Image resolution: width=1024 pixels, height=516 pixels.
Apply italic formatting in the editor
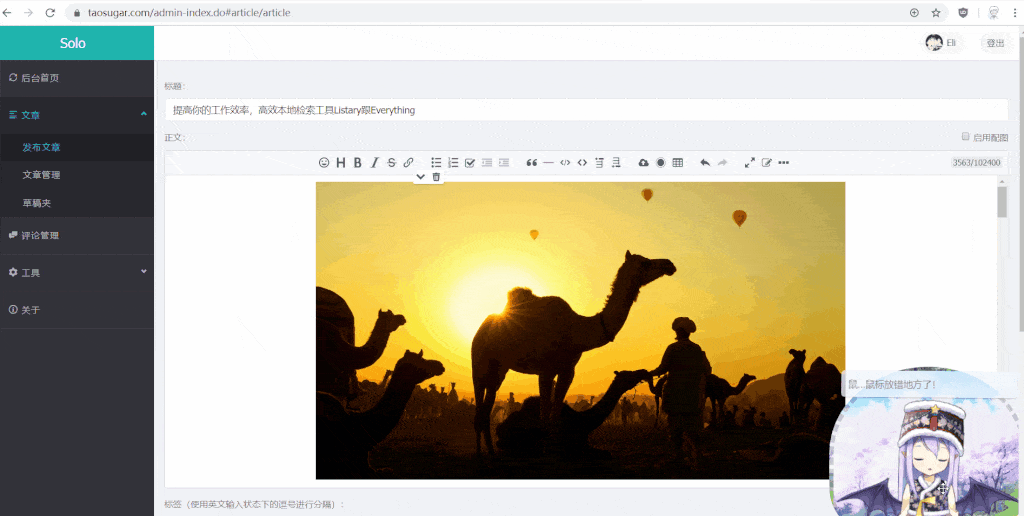click(x=374, y=163)
